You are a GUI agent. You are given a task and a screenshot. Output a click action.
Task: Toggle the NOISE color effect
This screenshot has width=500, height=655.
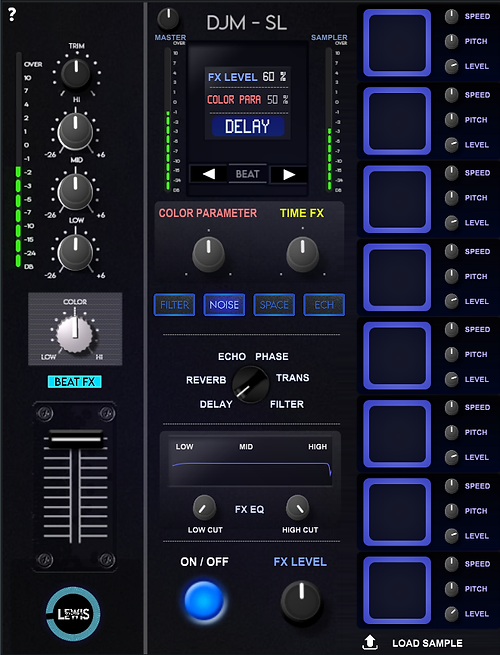click(224, 305)
